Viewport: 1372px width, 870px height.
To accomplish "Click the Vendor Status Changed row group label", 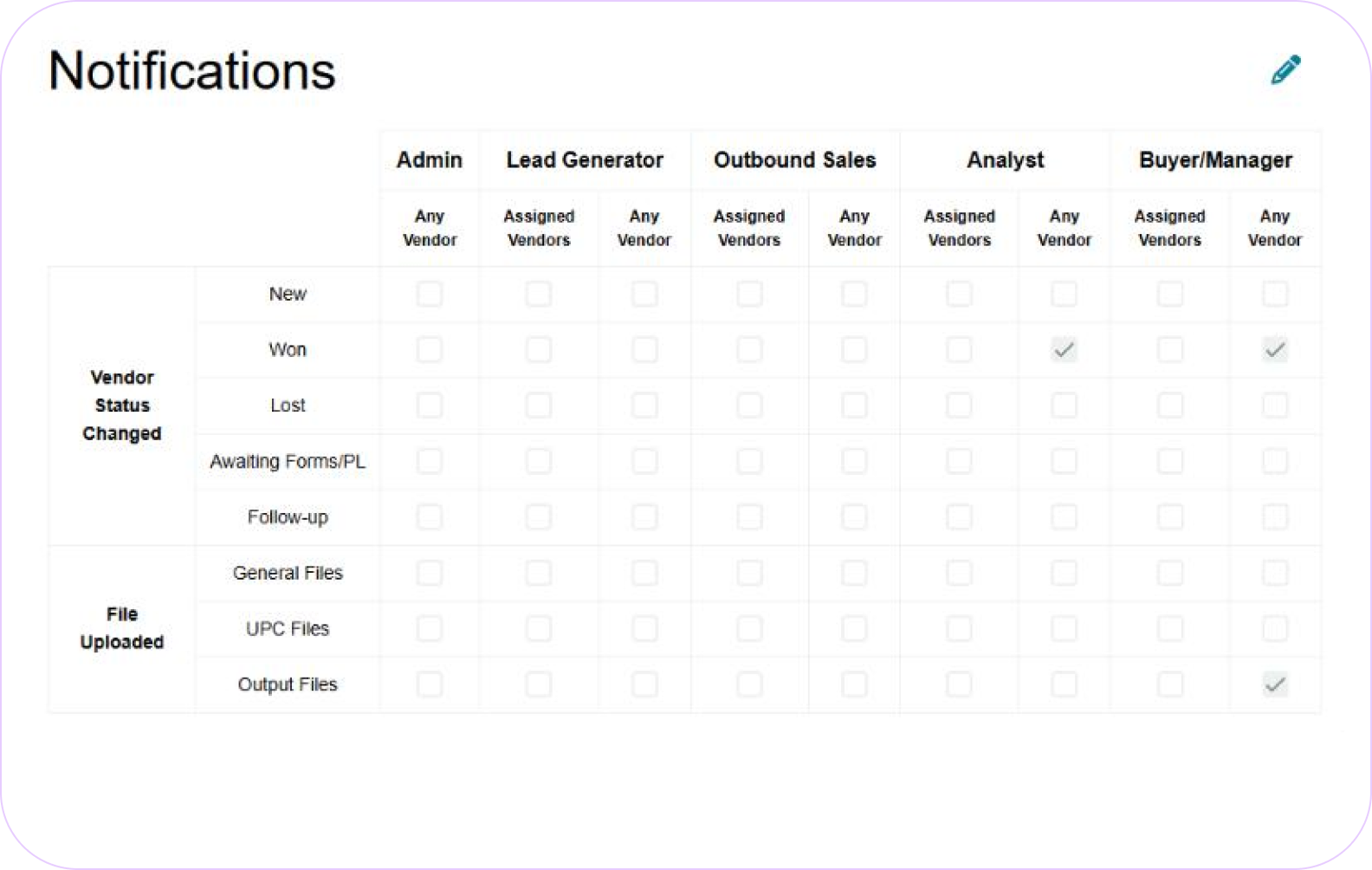I will tap(122, 406).
